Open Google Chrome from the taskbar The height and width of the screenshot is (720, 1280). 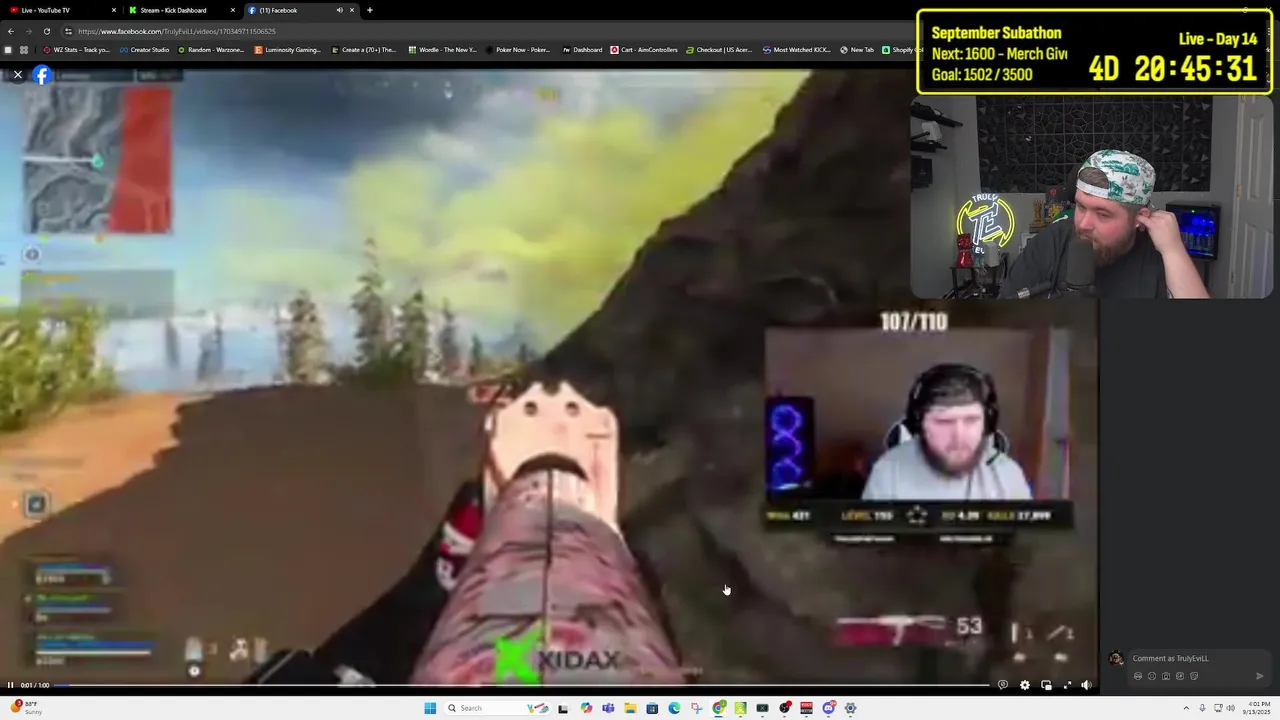point(719,708)
